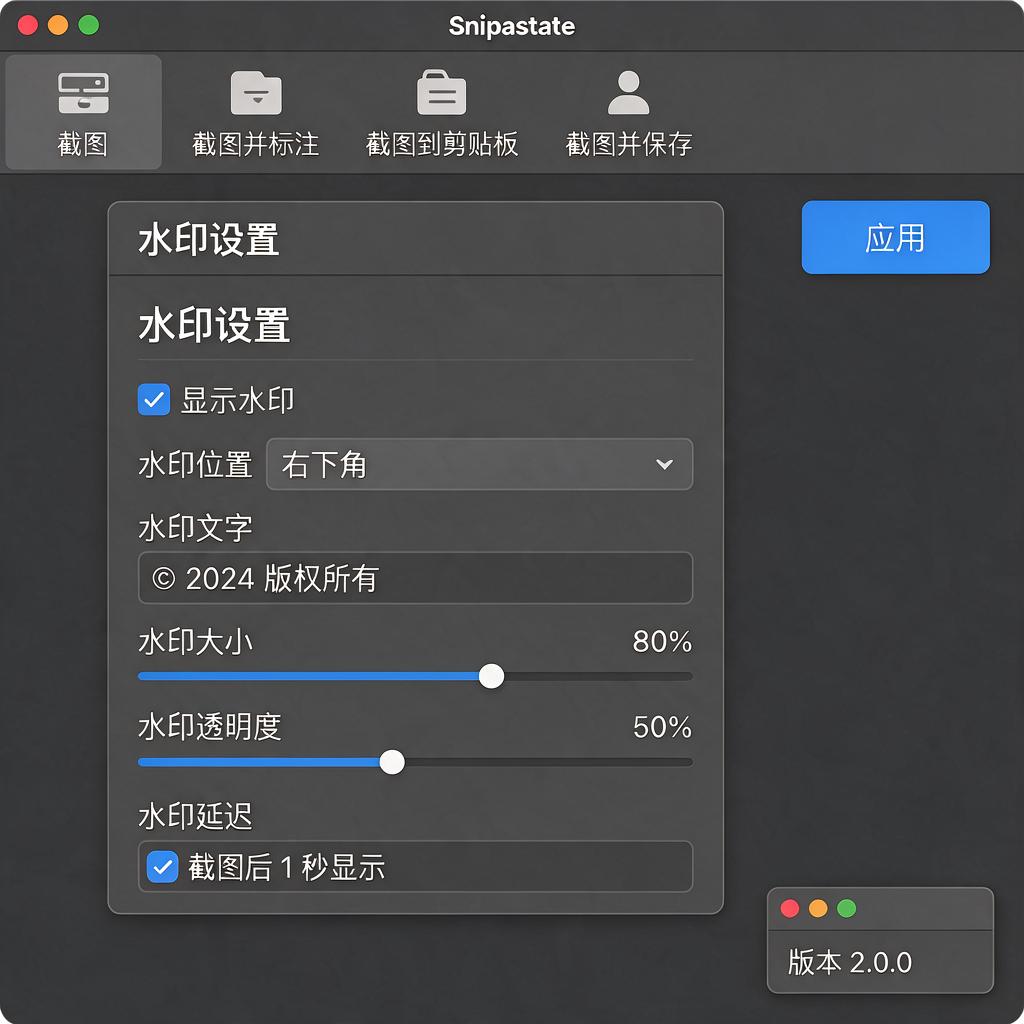Image resolution: width=1024 pixels, height=1024 pixels.
Task: Maximize the small version window
Action: tap(846, 908)
